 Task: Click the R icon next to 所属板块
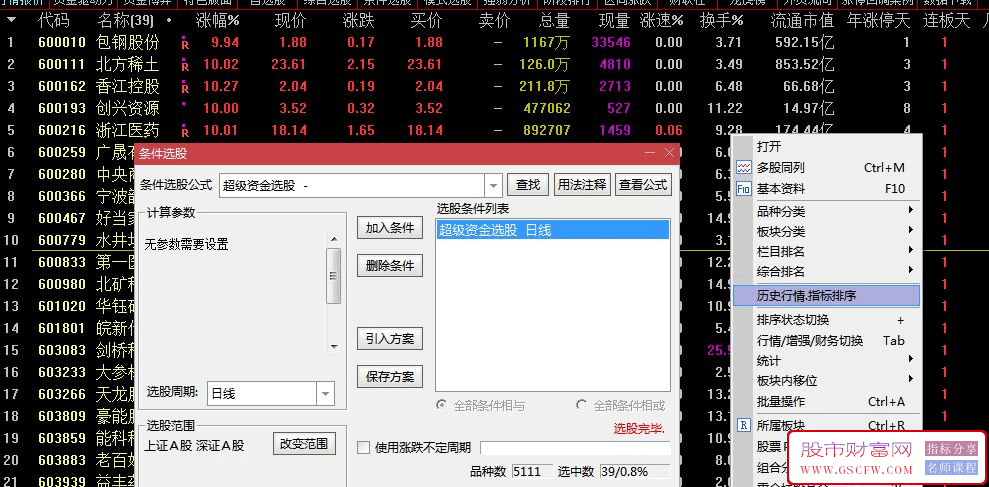click(744, 426)
